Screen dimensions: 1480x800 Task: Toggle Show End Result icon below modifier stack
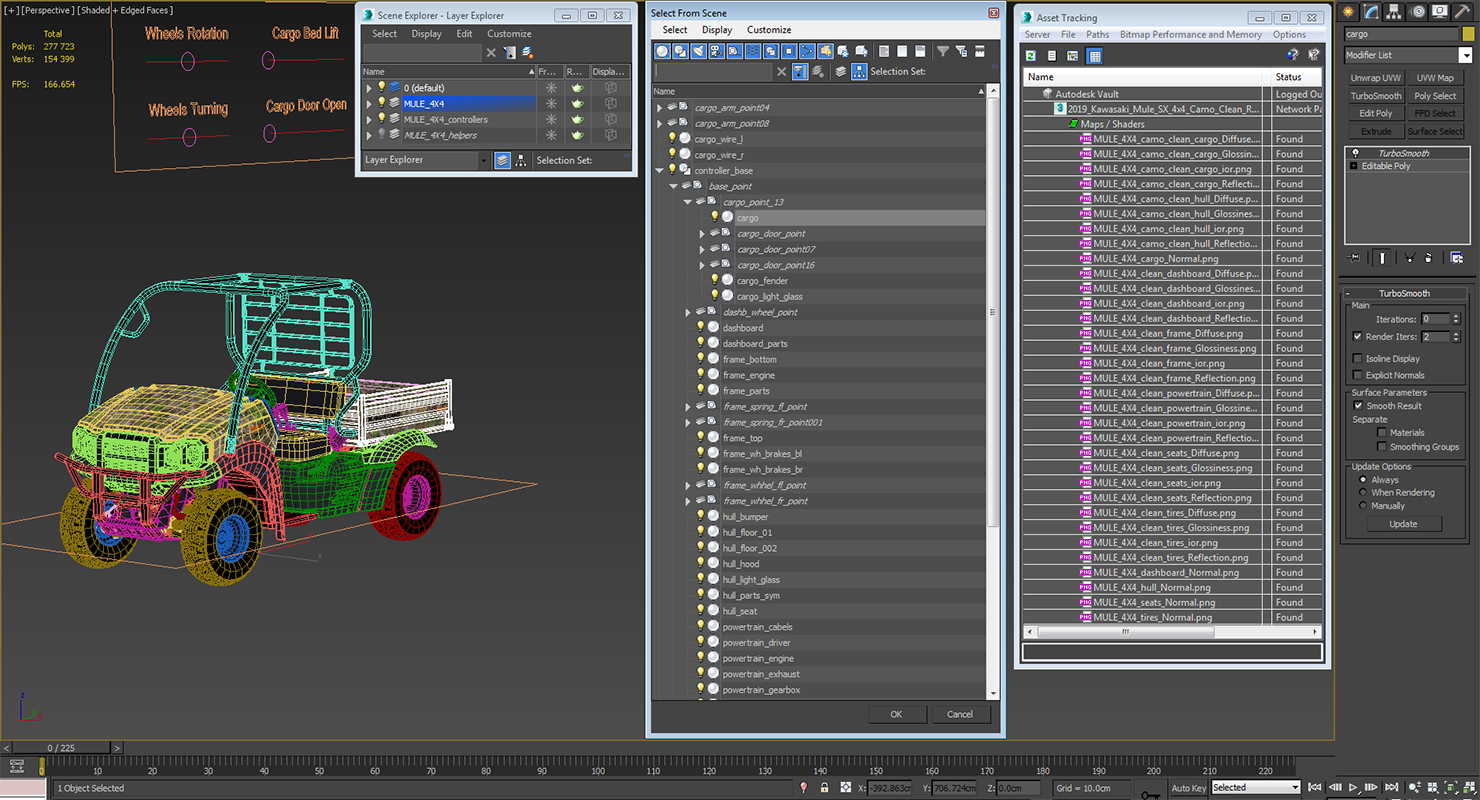[1382, 257]
